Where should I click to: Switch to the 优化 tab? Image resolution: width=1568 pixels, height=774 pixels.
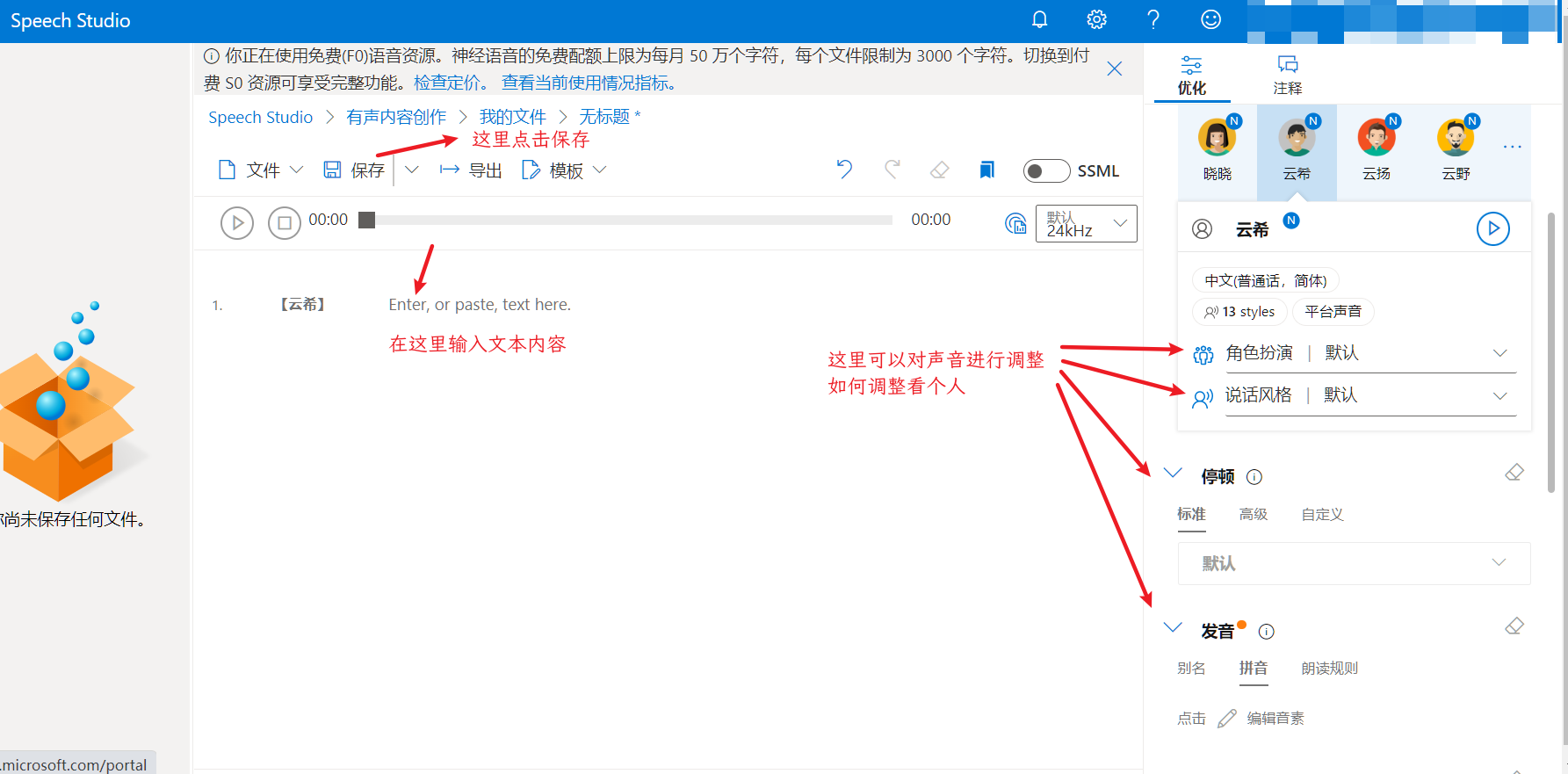[x=1192, y=76]
